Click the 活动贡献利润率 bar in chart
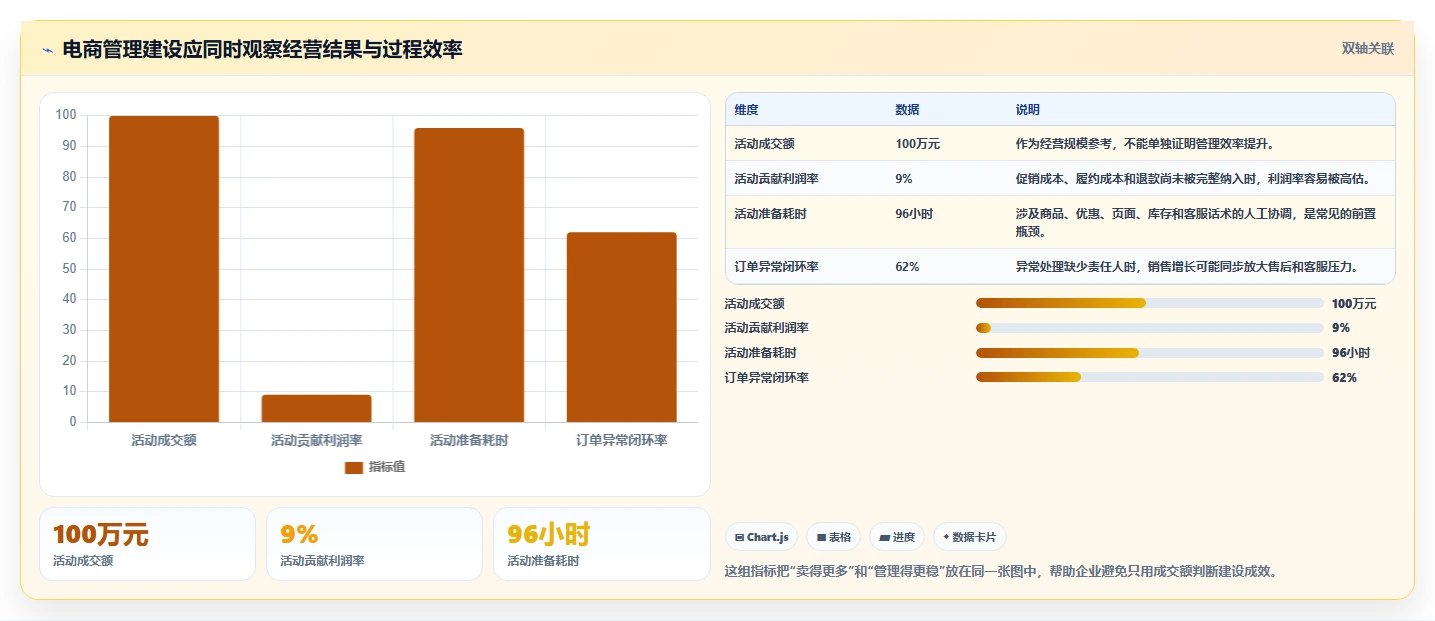Viewport: 1435px width, 621px height. click(x=317, y=408)
